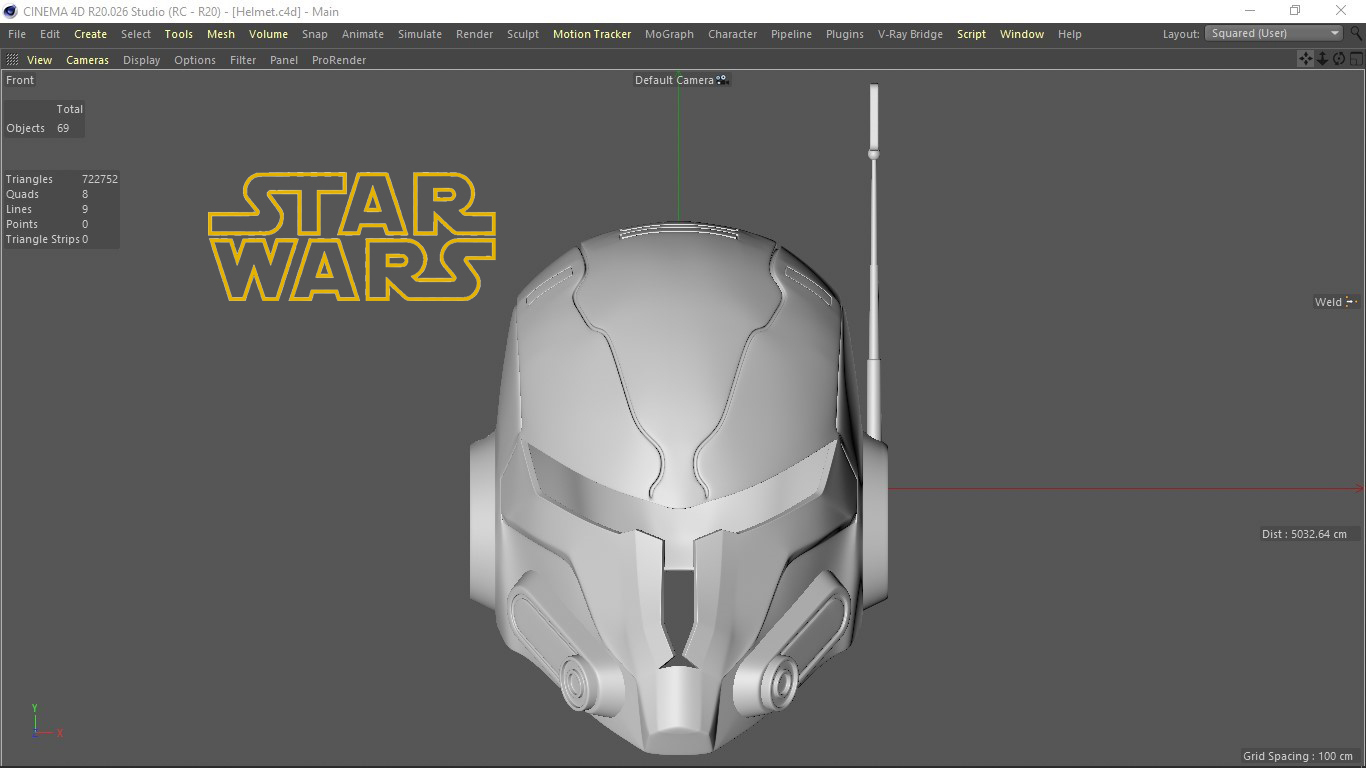This screenshot has height=768, width=1366.
Task: Open the Create menu
Action: [x=90, y=34]
